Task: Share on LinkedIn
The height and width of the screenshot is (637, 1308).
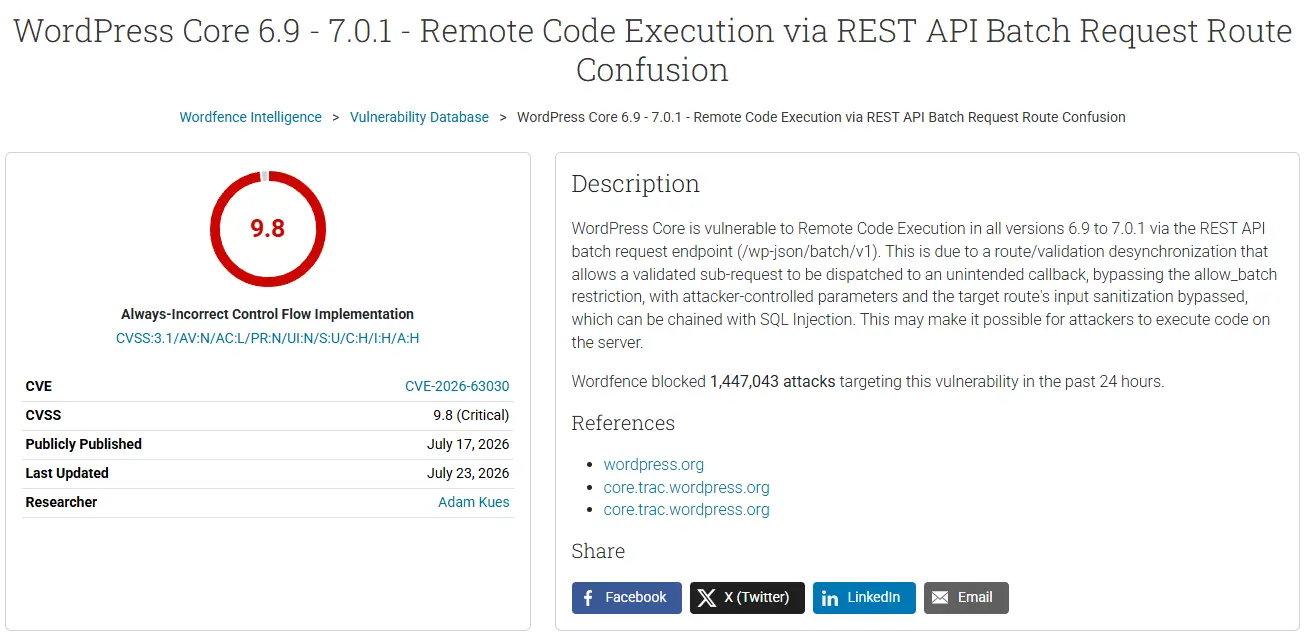Action: (864, 598)
